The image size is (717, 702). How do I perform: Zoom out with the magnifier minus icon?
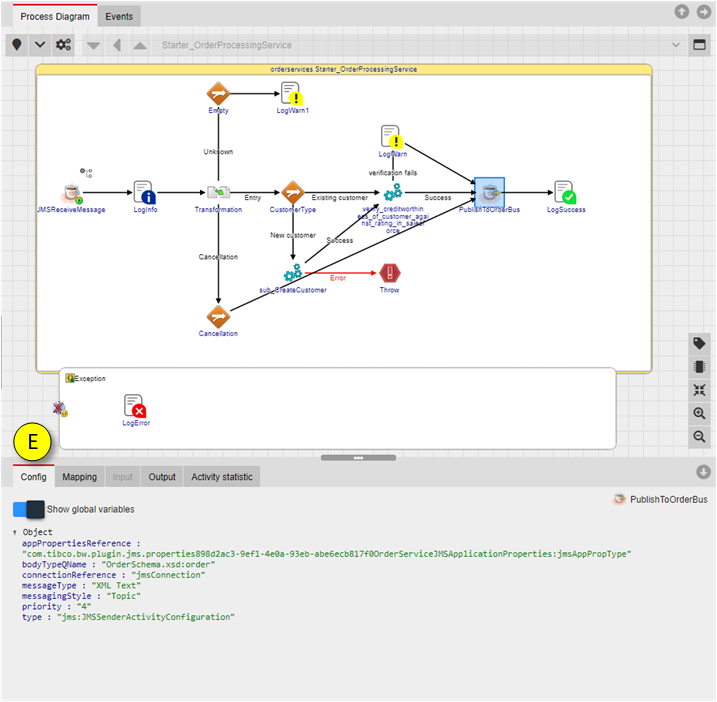click(699, 437)
